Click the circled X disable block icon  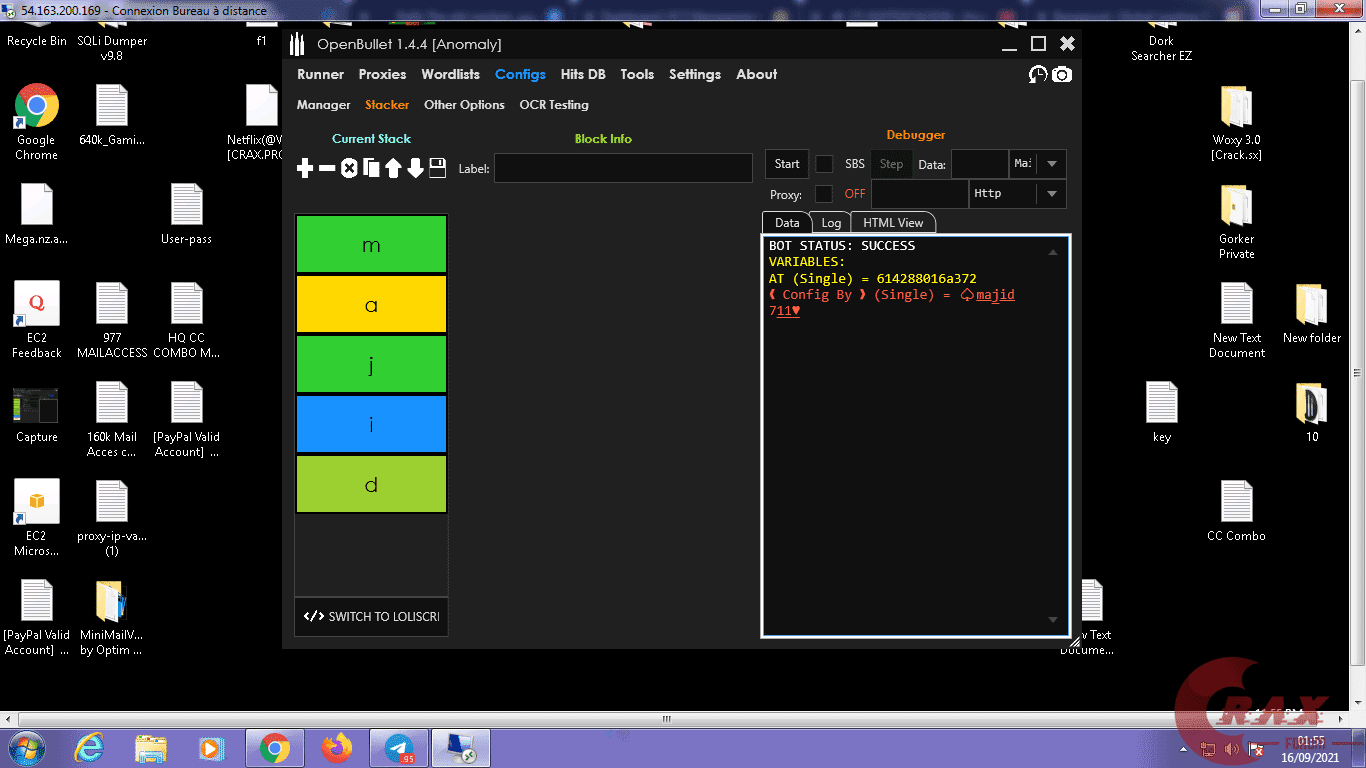tap(349, 169)
